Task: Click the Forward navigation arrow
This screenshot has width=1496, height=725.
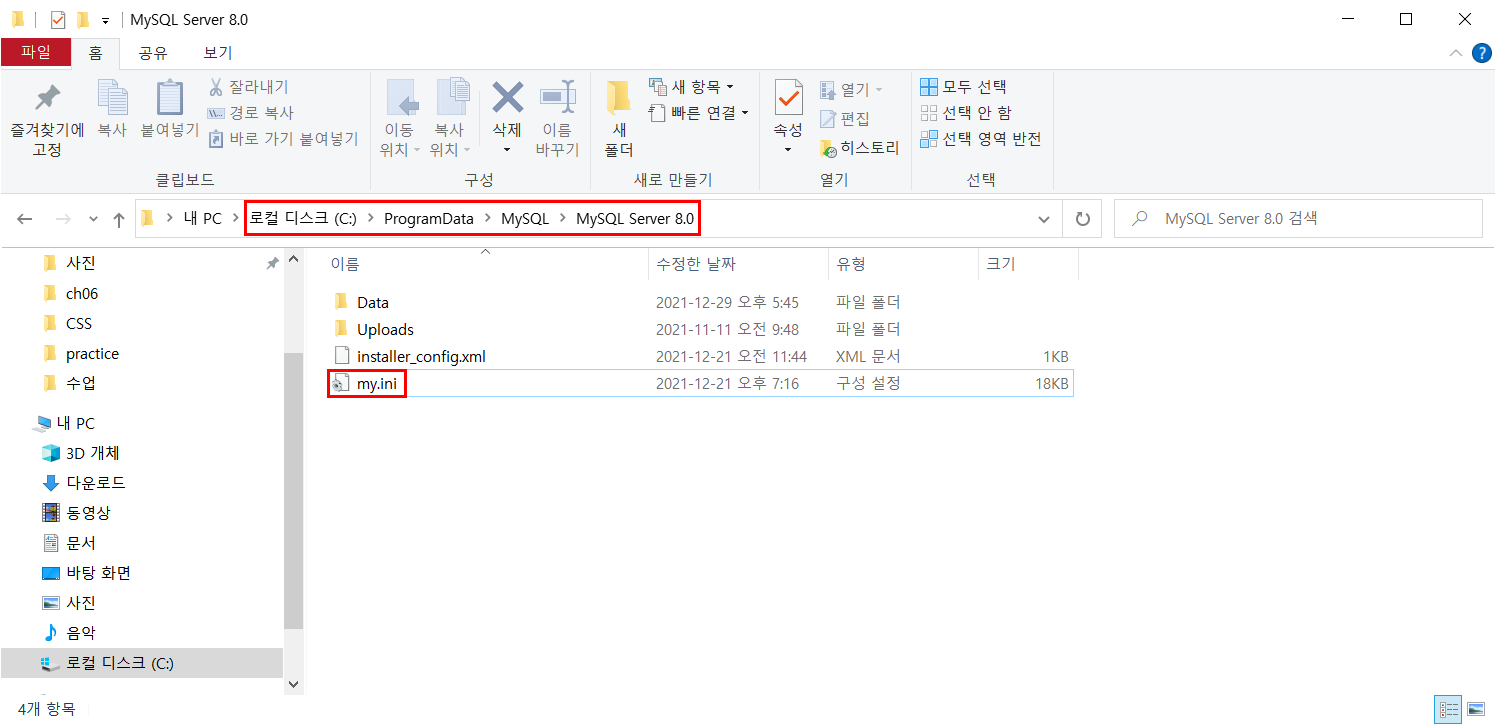Action: (x=62, y=219)
